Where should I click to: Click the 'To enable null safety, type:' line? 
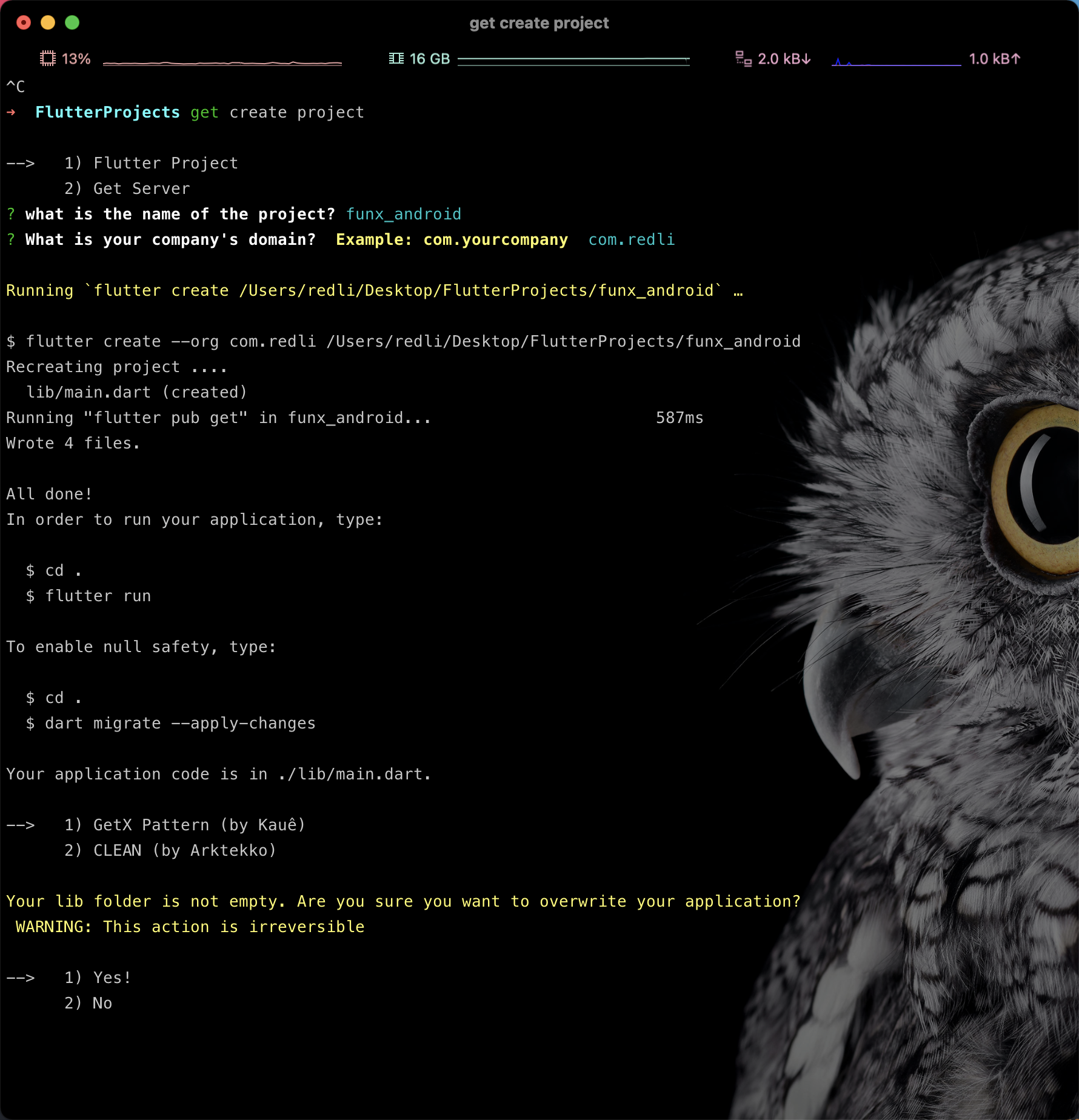pos(141,647)
